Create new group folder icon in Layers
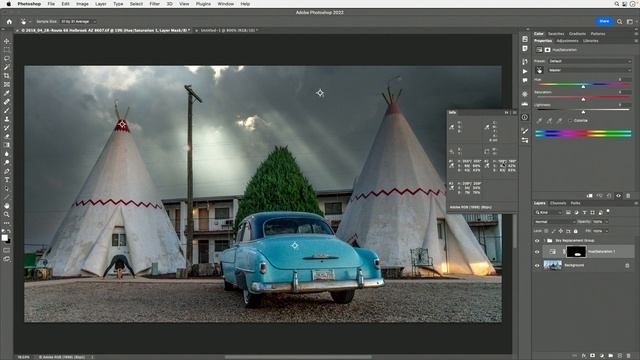The height and width of the screenshot is (360, 640). tap(611, 356)
